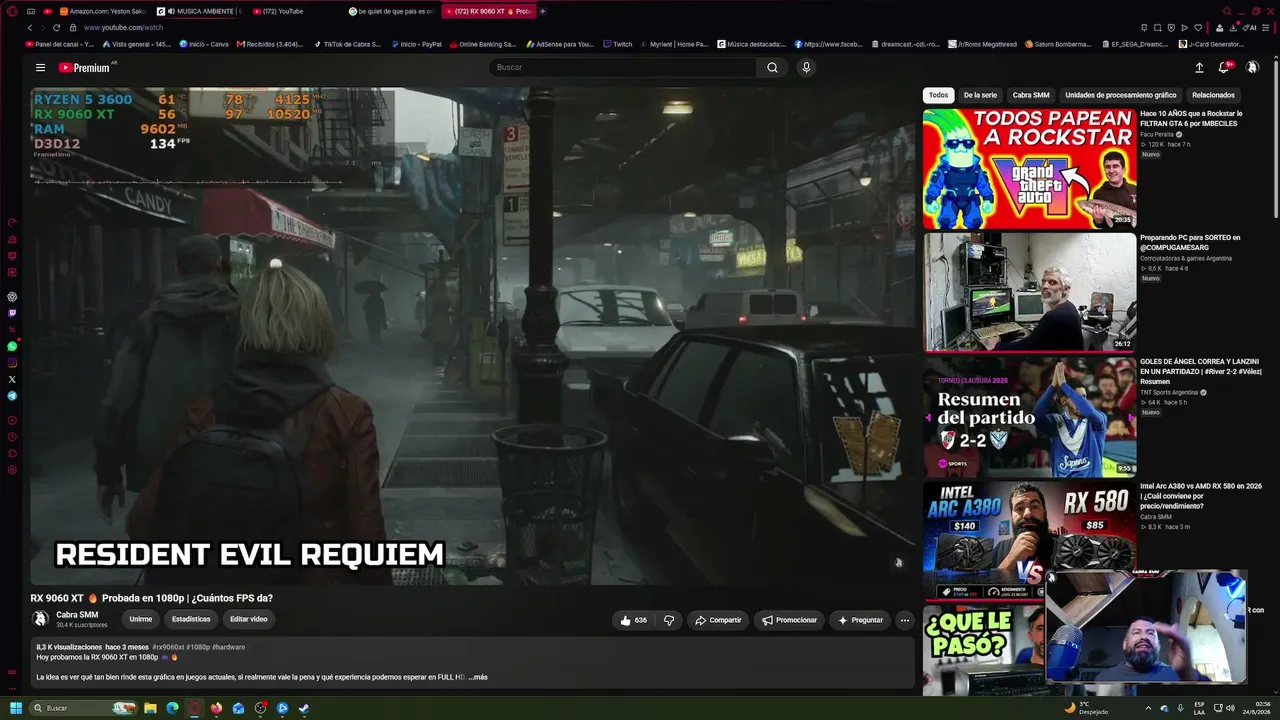This screenshot has height=720, width=1280.
Task: Click the YouTube search input field
Action: (x=623, y=67)
